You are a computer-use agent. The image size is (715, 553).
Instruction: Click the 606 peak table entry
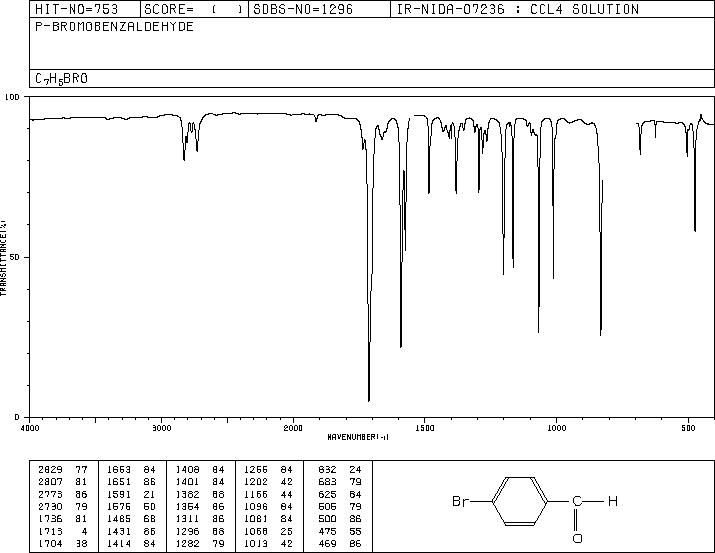tap(340, 506)
